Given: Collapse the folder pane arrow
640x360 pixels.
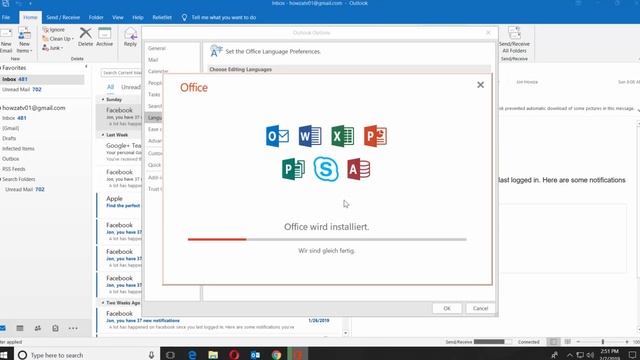Looking at the screenshot, I should pyautogui.click(x=86, y=67).
